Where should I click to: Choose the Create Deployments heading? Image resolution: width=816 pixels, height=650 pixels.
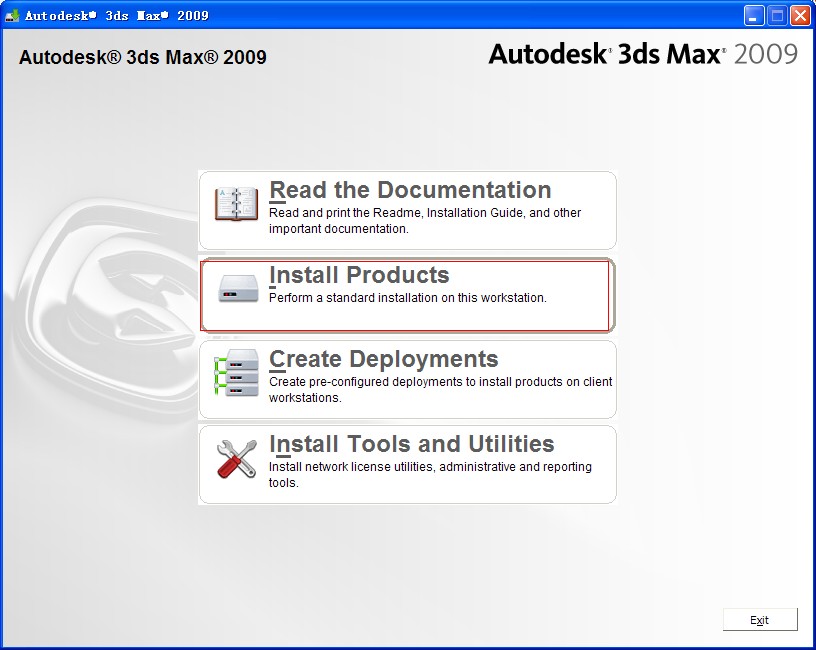coord(384,359)
